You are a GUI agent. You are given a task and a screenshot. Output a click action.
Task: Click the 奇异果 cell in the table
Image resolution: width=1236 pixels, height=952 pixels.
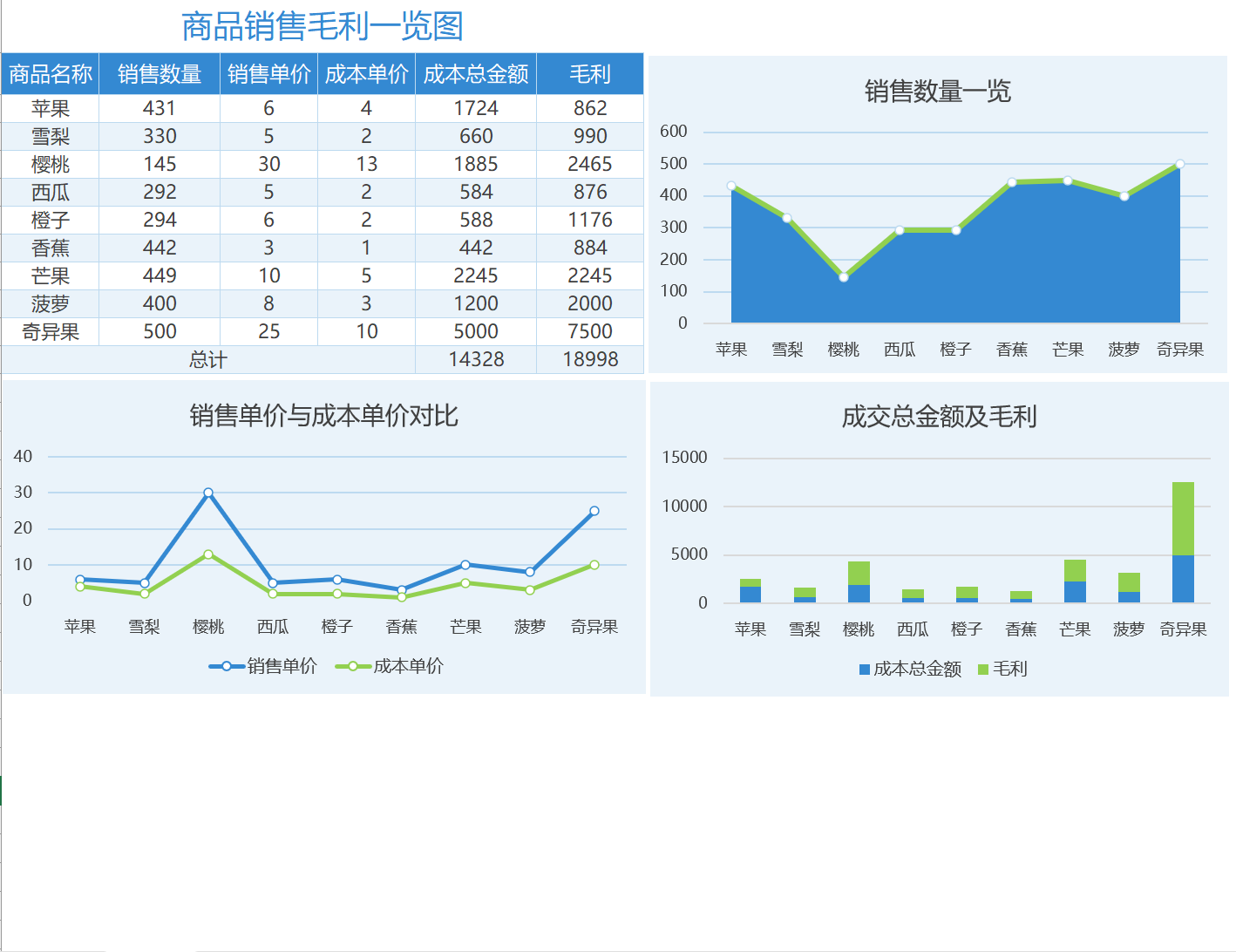tap(51, 331)
